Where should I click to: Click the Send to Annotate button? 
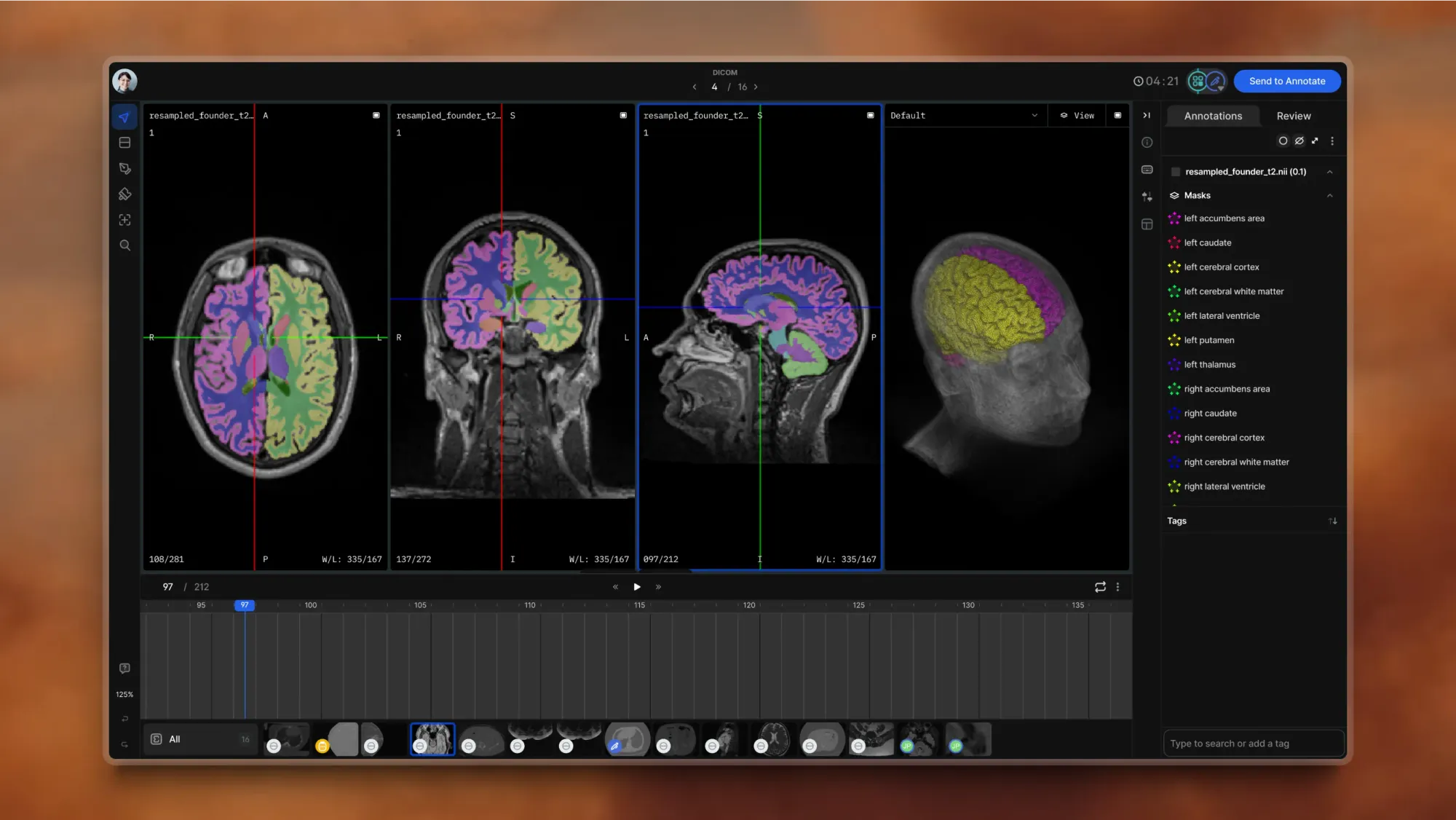1287,81
